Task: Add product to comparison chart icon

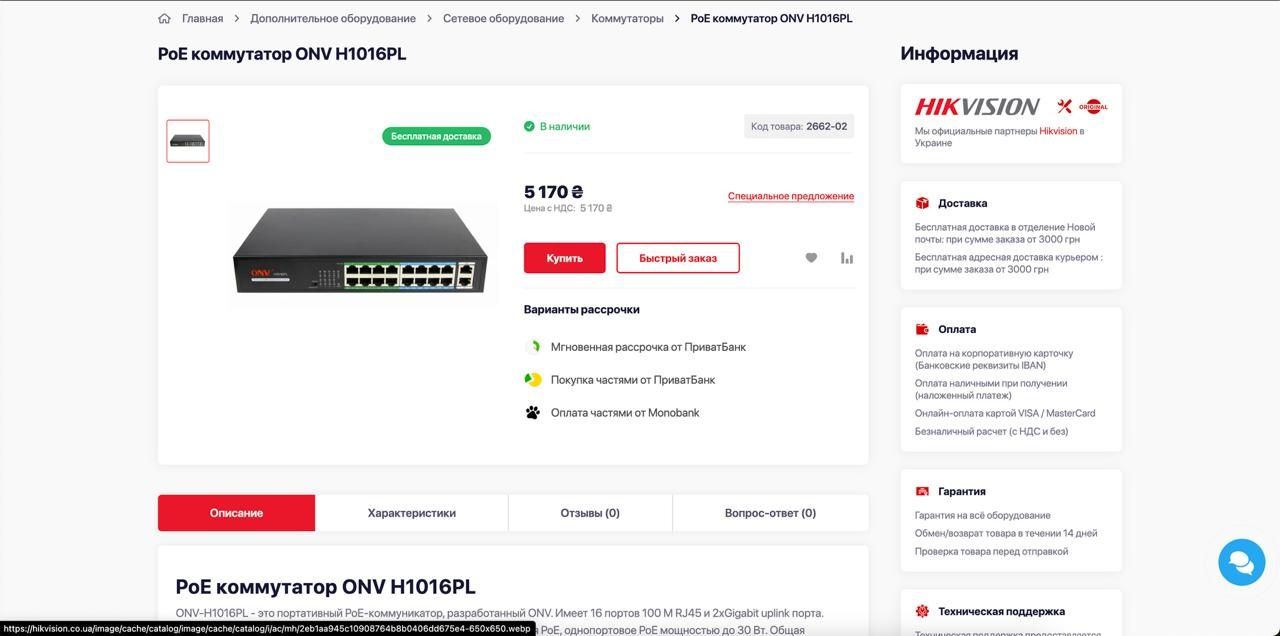Action: pos(847,258)
